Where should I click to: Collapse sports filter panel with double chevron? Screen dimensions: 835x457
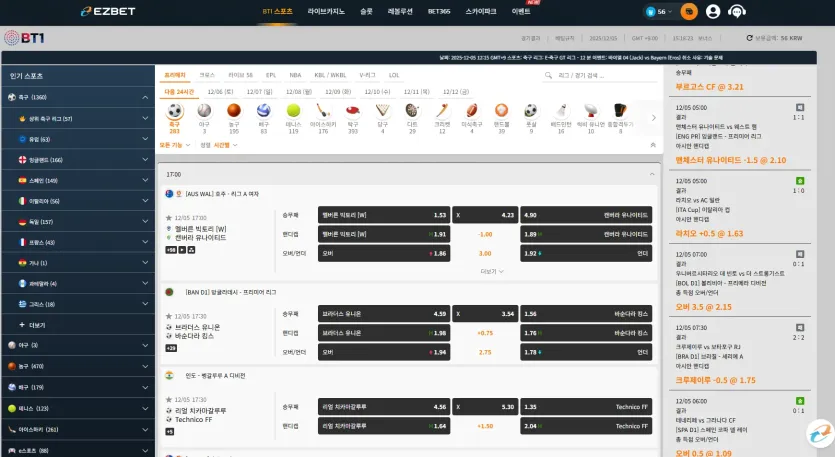click(653, 145)
